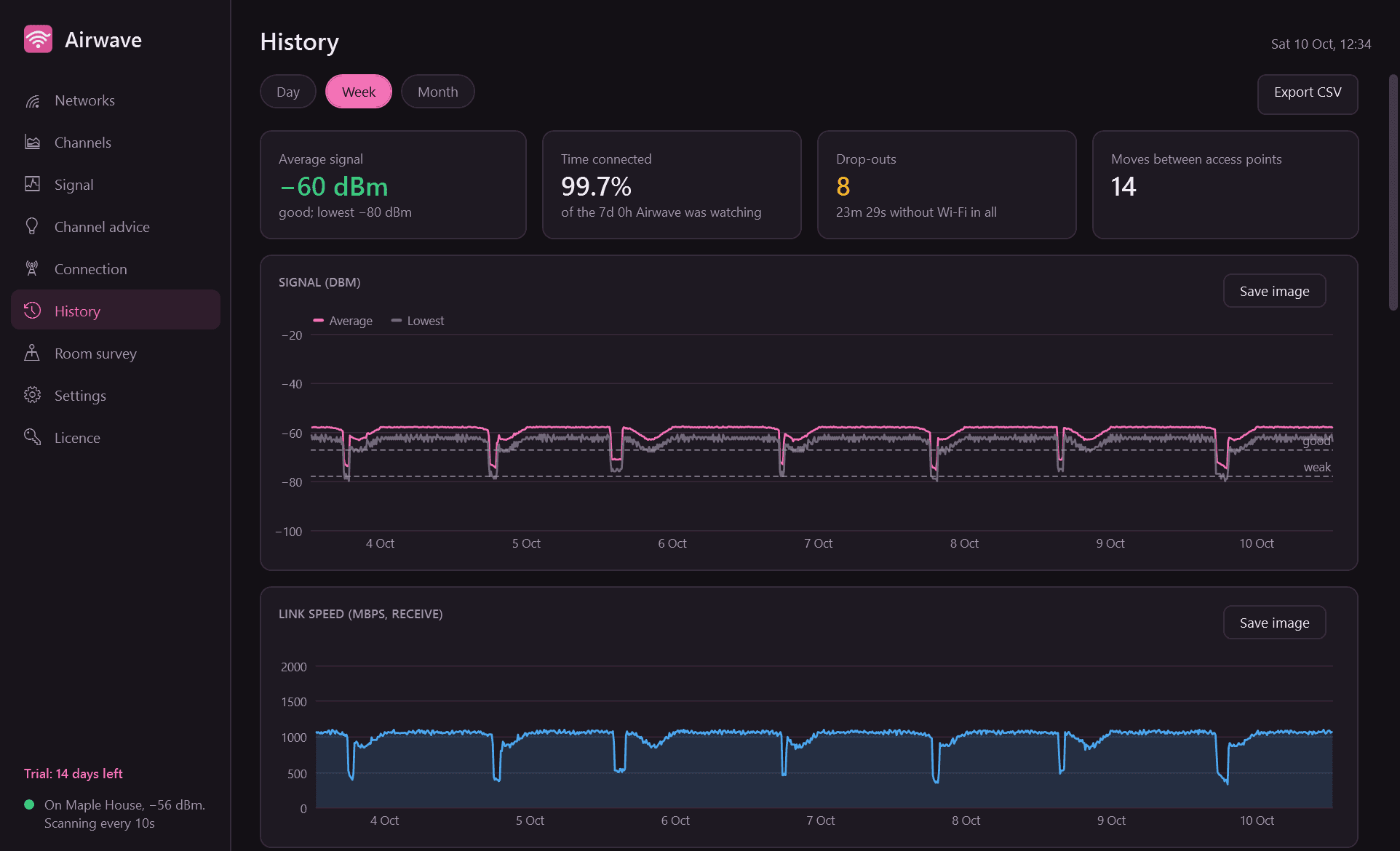Click the Time connected 99.7% card

(672, 185)
